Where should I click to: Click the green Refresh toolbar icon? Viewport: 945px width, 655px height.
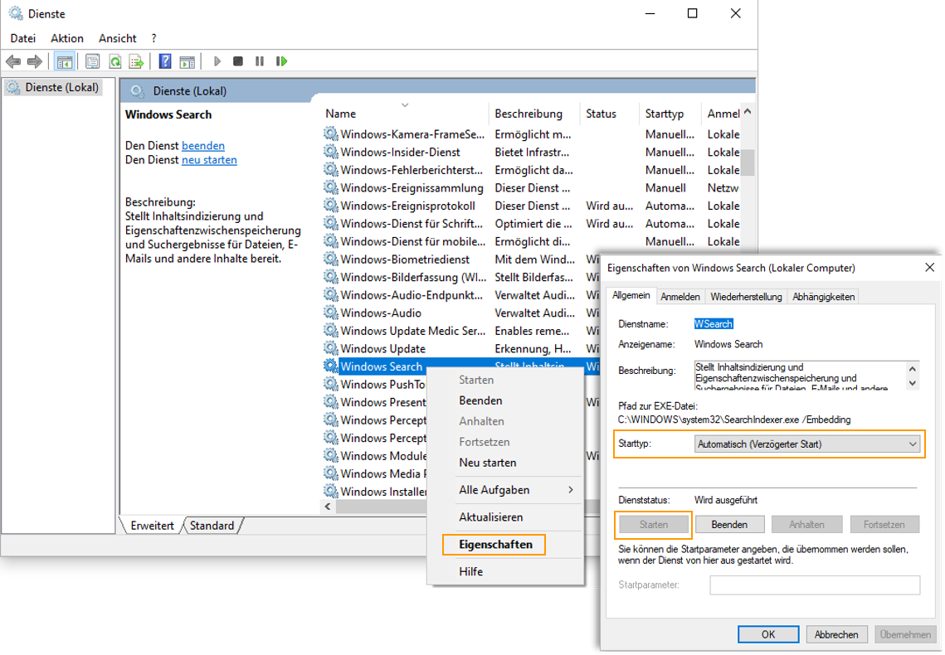pos(115,61)
